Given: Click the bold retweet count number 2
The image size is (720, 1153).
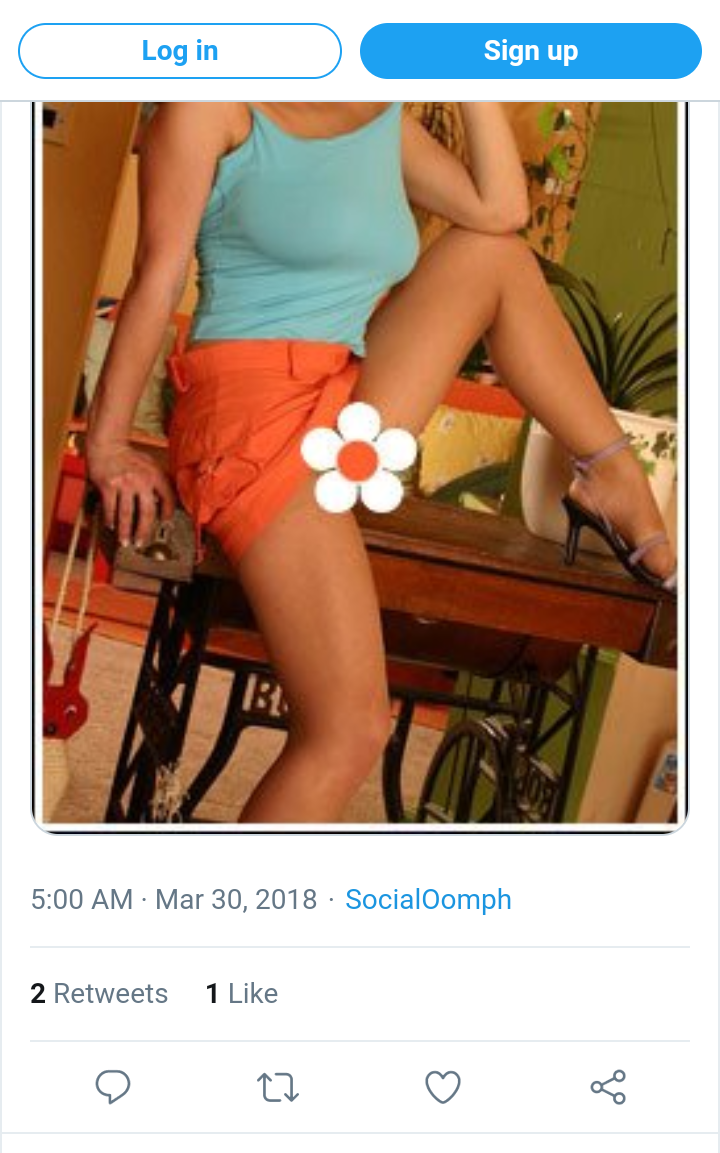Looking at the screenshot, I should 38,993.
